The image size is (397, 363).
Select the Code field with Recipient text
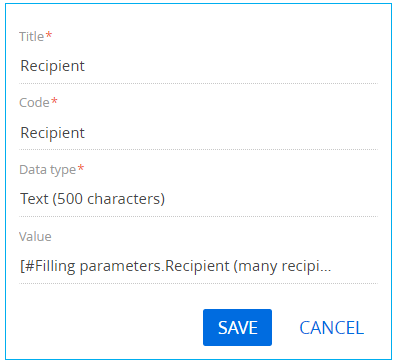point(198,133)
